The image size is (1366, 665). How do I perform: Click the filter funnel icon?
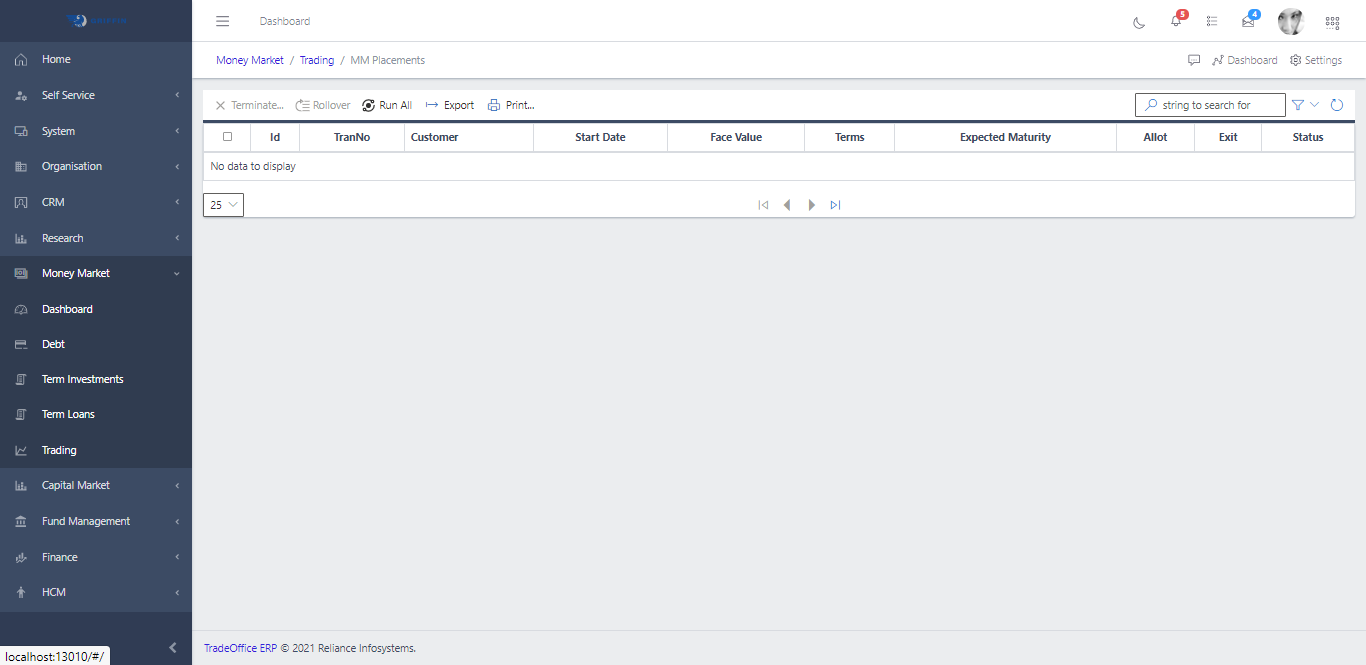point(1298,105)
